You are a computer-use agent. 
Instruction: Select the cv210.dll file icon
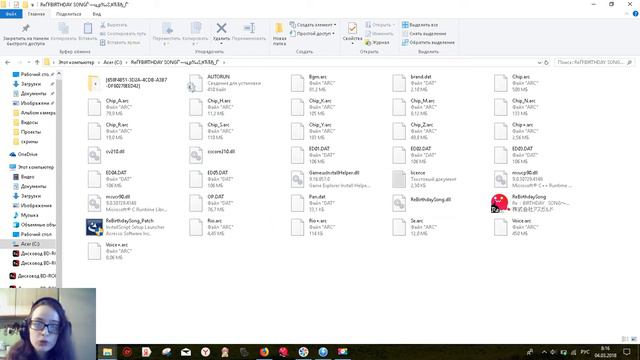94,155
